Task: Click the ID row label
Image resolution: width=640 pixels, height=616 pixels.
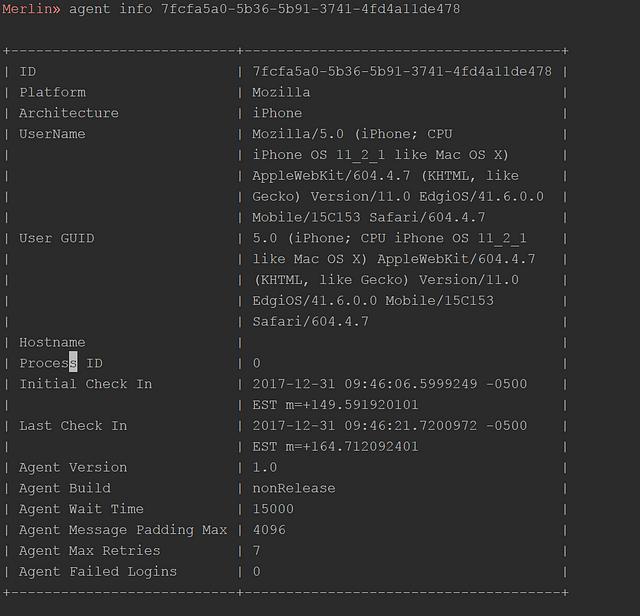Action: [27, 71]
